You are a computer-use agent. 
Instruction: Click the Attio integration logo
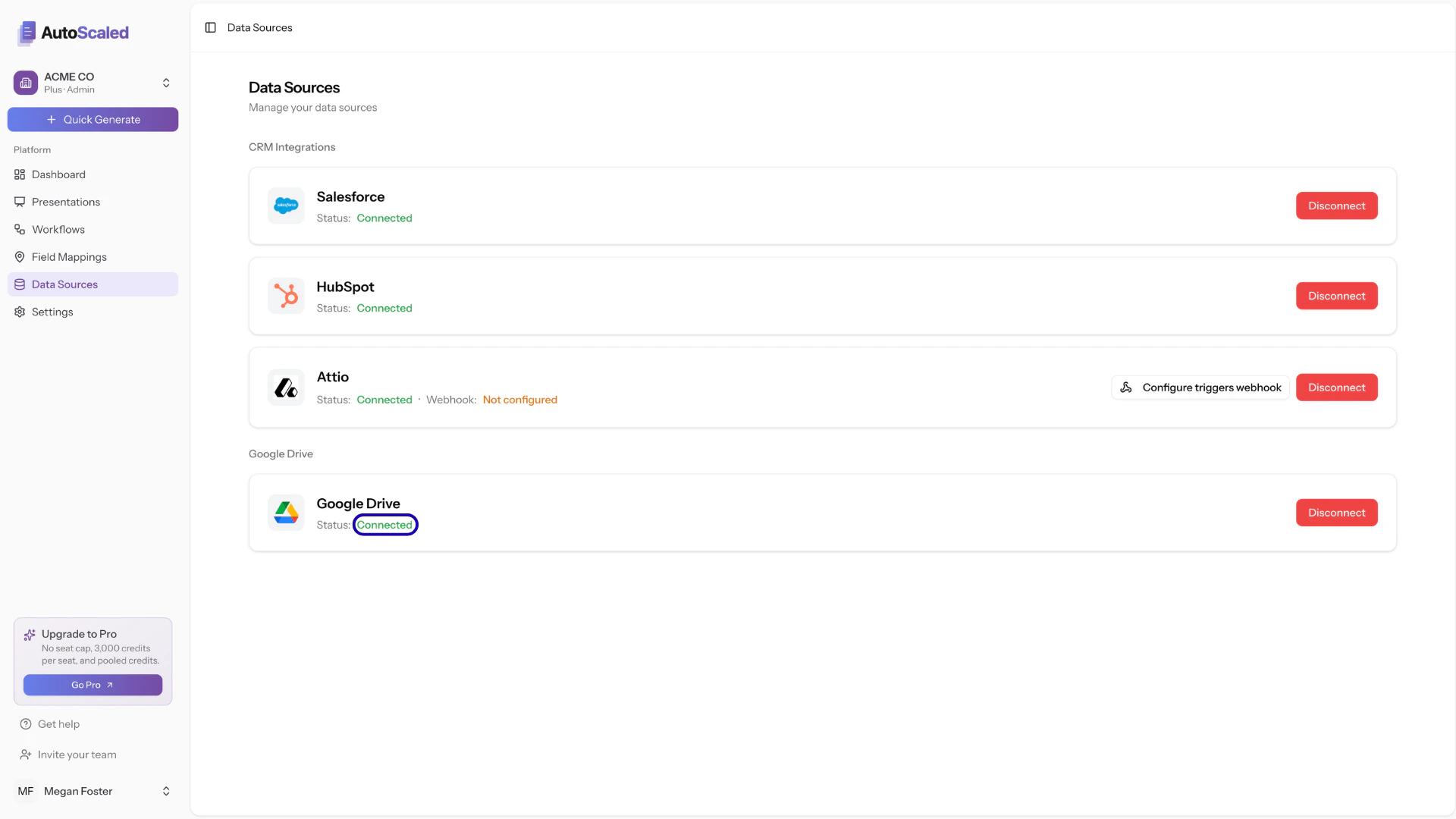tap(286, 387)
